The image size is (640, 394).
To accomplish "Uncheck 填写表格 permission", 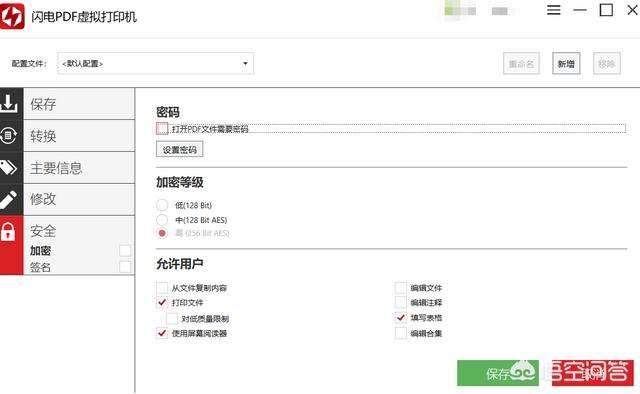I will point(401,317).
